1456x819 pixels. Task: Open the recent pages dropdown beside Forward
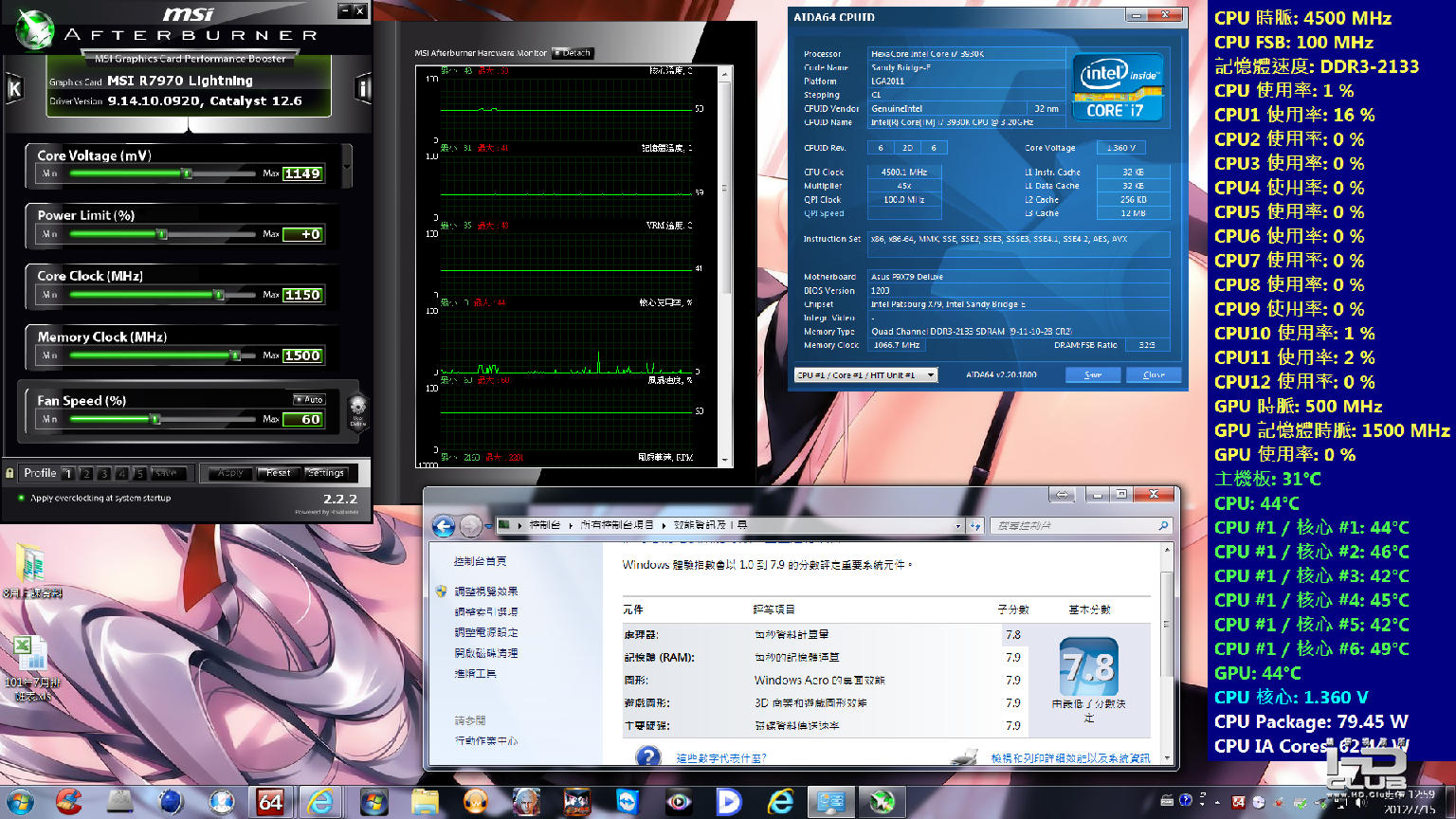489,525
